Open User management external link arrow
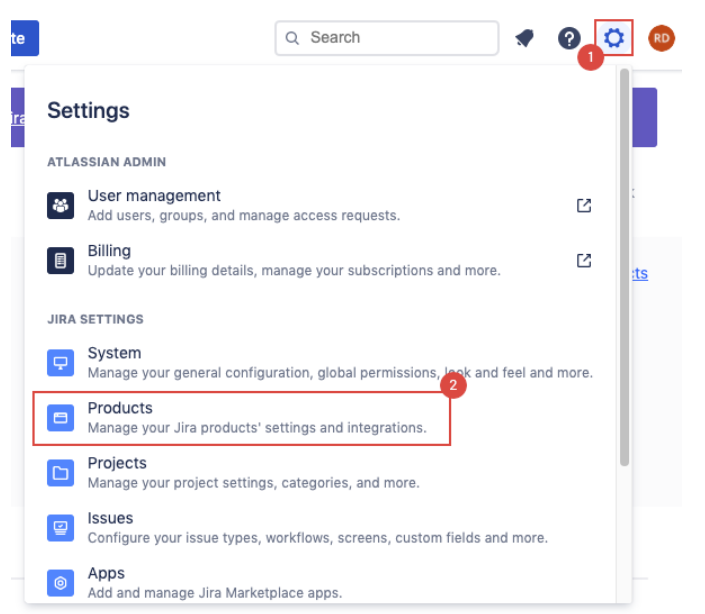The width and height of the screenshot is (705, 614). click(584, 205)
